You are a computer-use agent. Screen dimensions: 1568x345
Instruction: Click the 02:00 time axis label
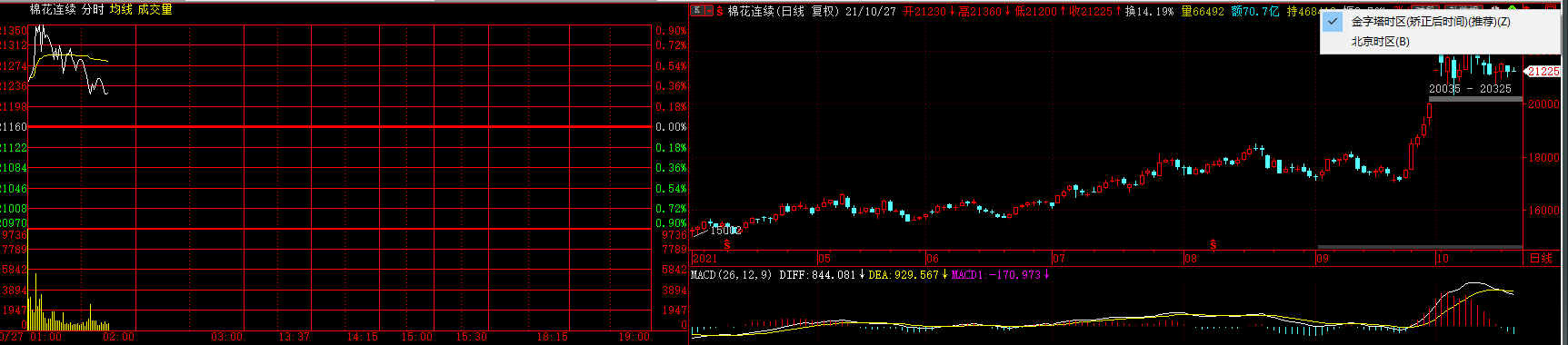tap(118, 337)
